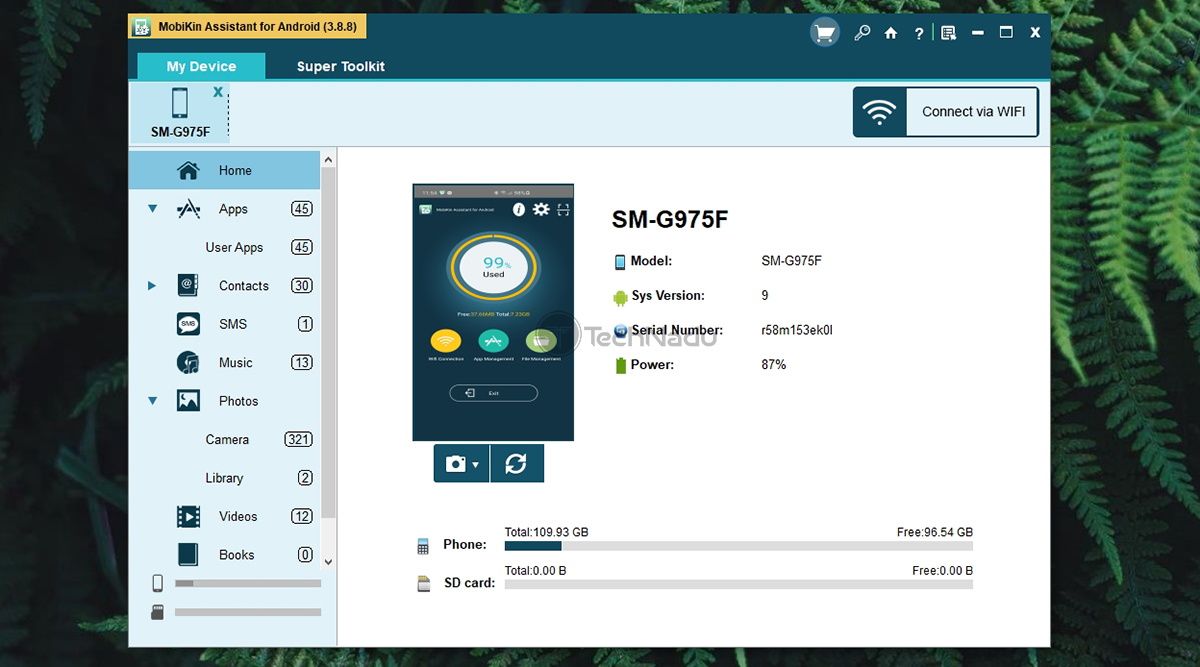1200x667 pixels.
Task: Collapse the Photos tree arrow
Action: [x=153, y=401]
